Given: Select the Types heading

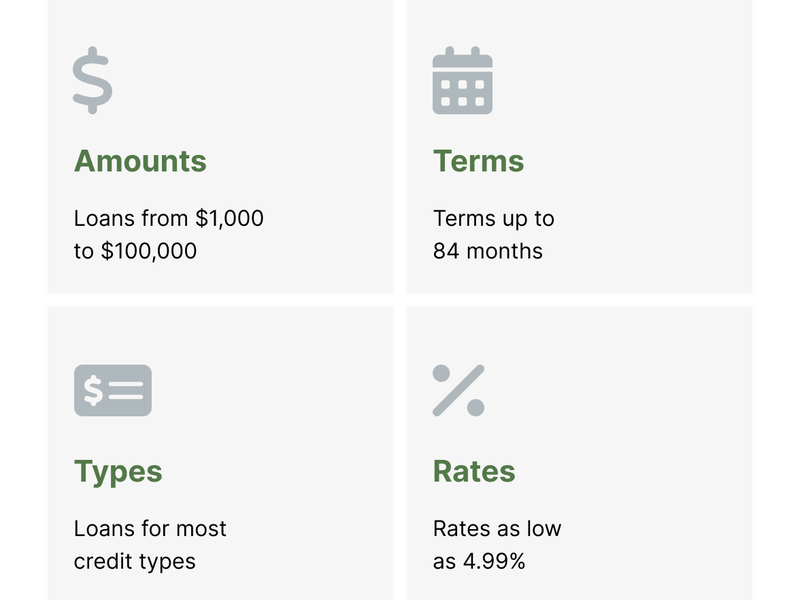Looking at the screenshot, I should click(118, 472).
